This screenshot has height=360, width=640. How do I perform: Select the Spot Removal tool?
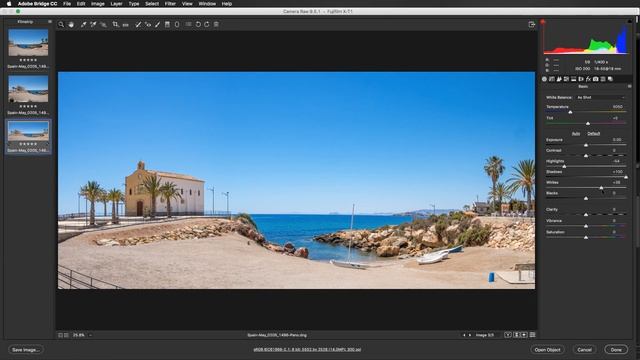coord(138,24)
